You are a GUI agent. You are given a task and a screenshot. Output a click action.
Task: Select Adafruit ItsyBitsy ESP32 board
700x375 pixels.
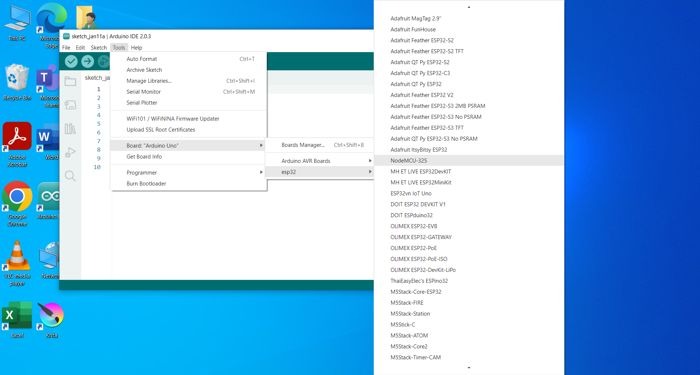[469, 150]
